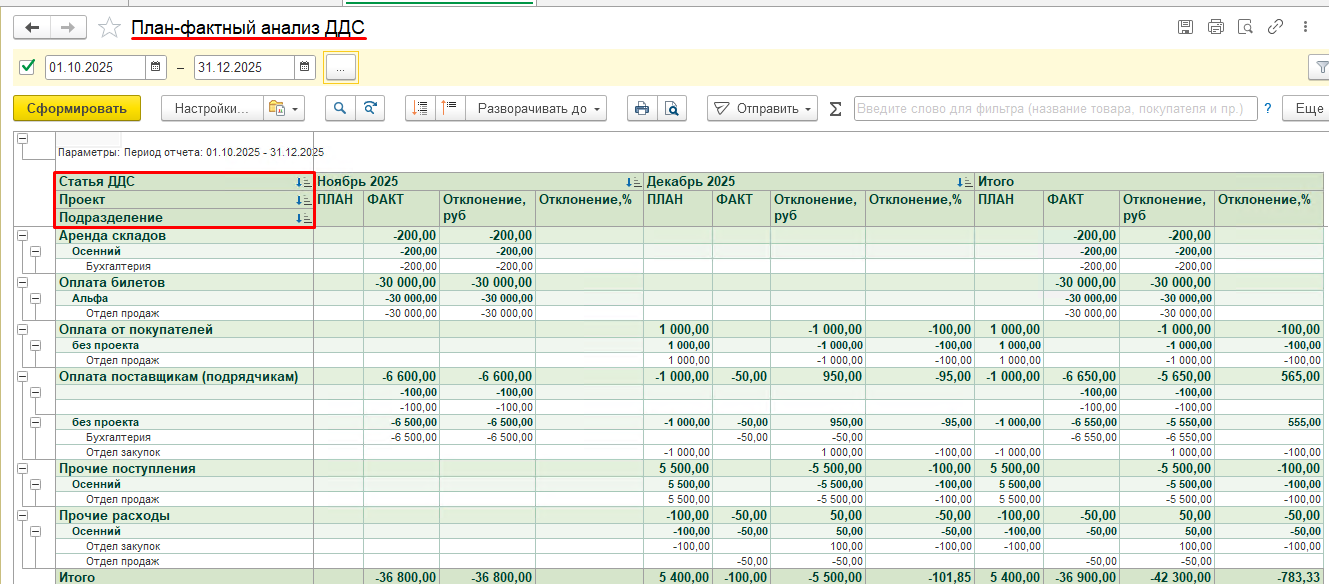Open help with the question mark icon
Image resolution: width=1329 pixels, height=584 pixels.
tap(1268, 108)
